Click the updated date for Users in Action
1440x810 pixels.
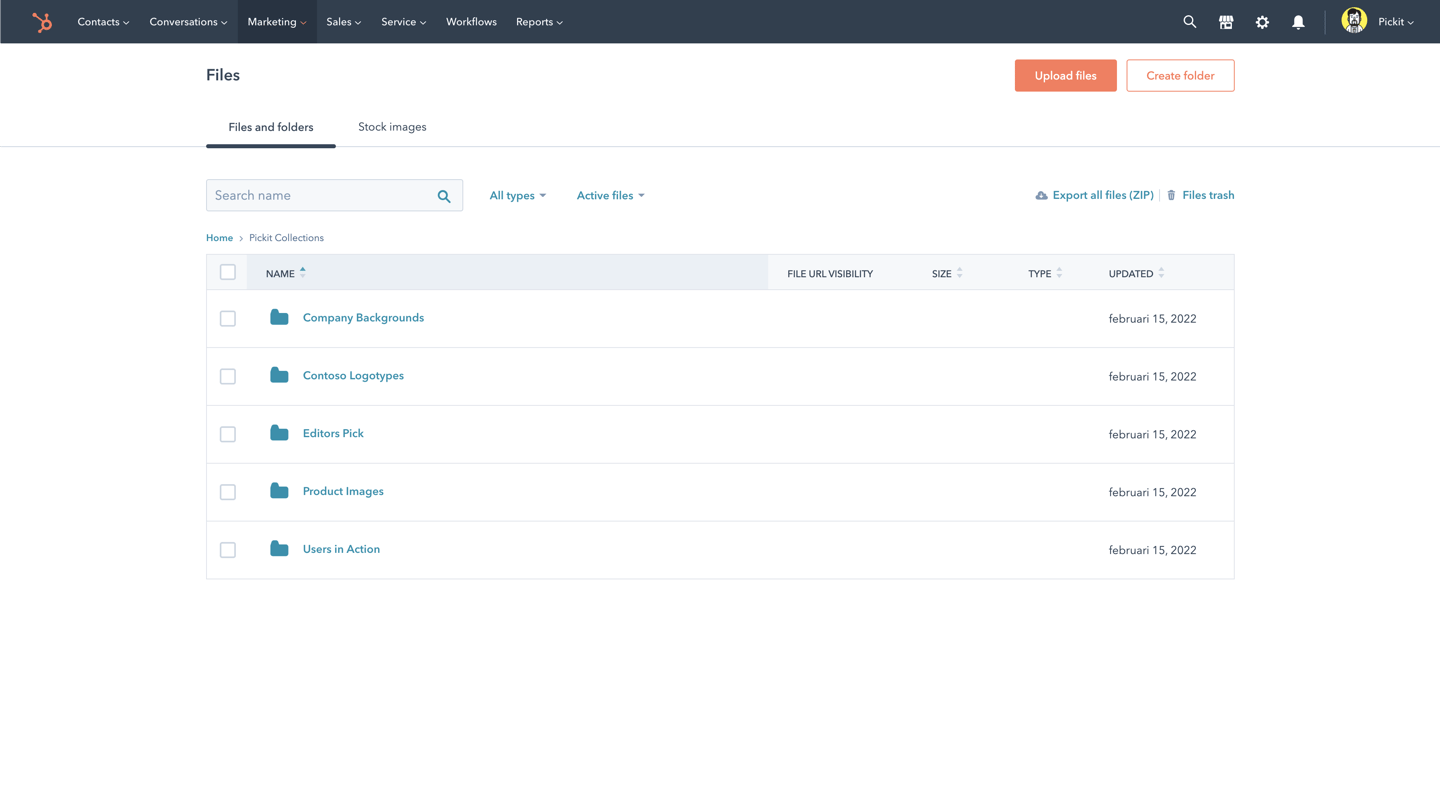[x=1152, y=550]
